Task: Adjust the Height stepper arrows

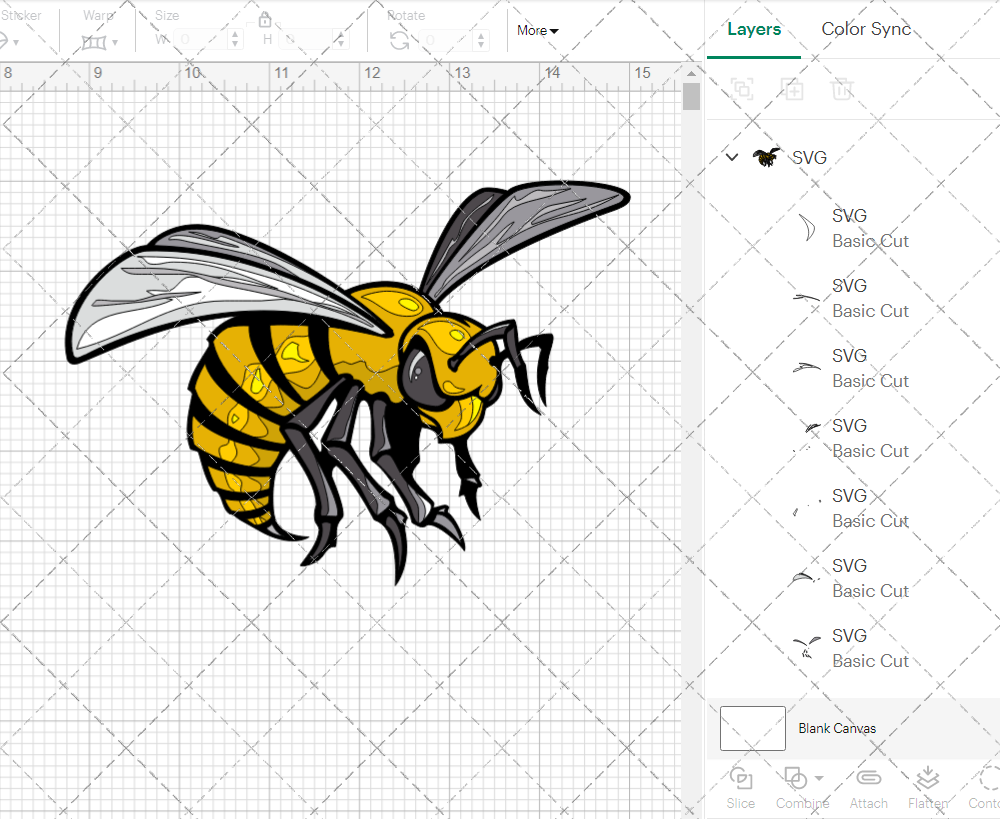Action: tap(340, 40)
